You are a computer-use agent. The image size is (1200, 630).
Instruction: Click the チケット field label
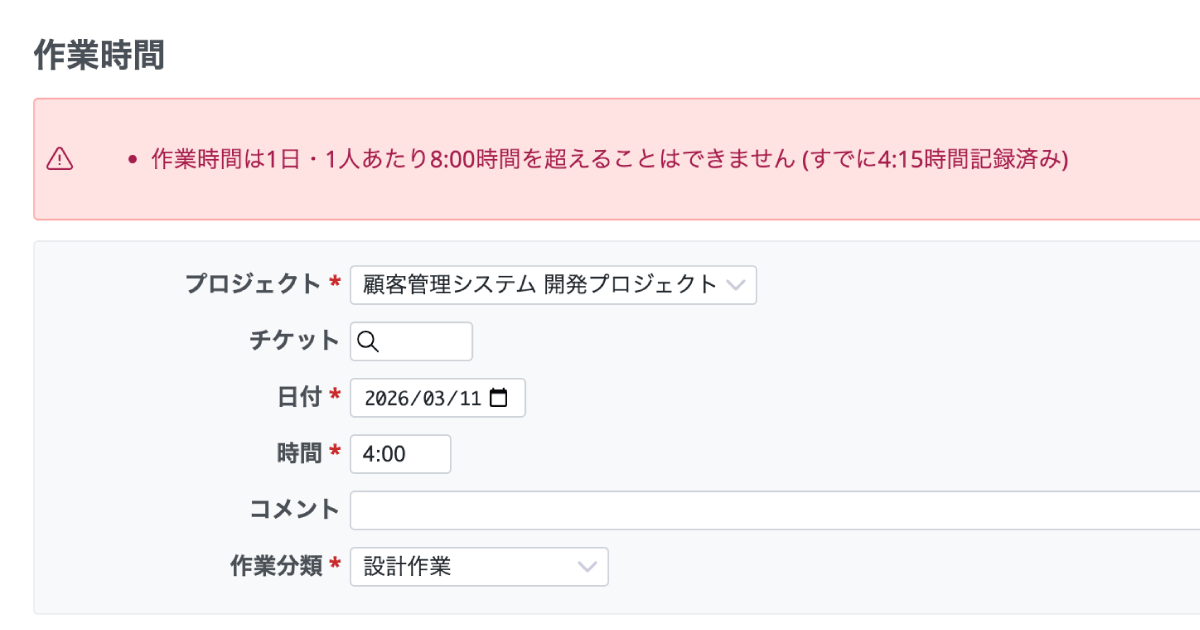(294, 341)
